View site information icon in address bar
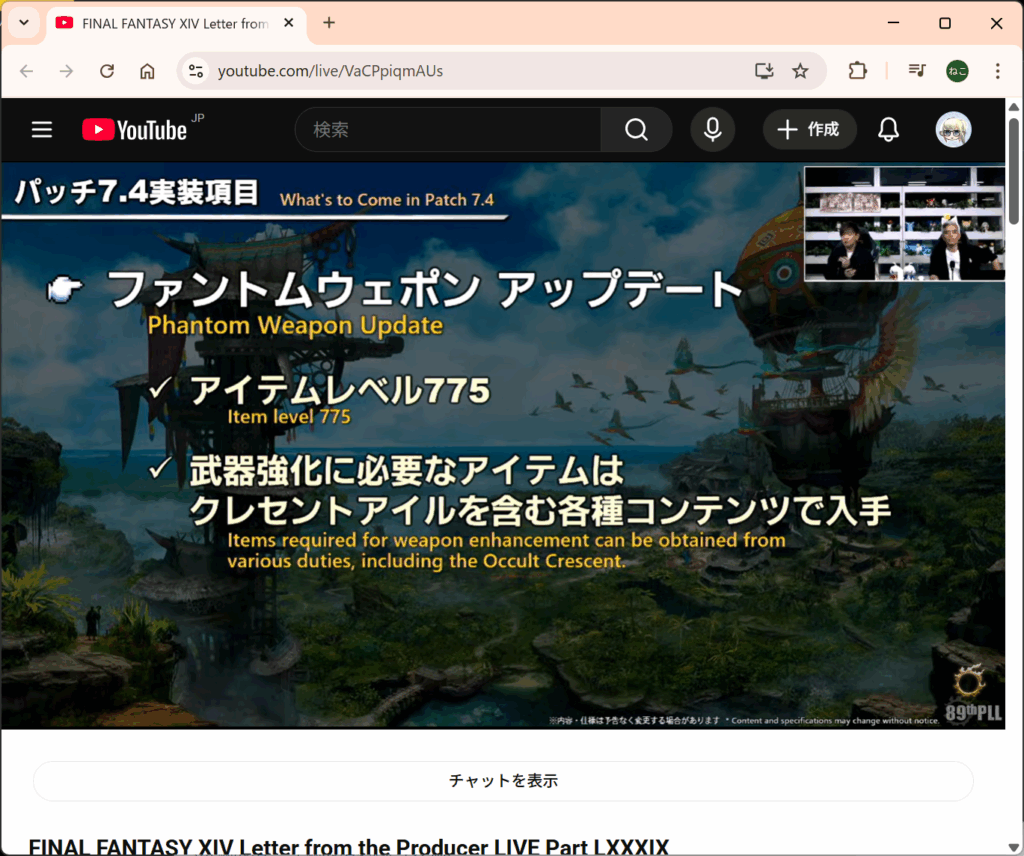Screen dimensions: 1024x856 [196, 71]
